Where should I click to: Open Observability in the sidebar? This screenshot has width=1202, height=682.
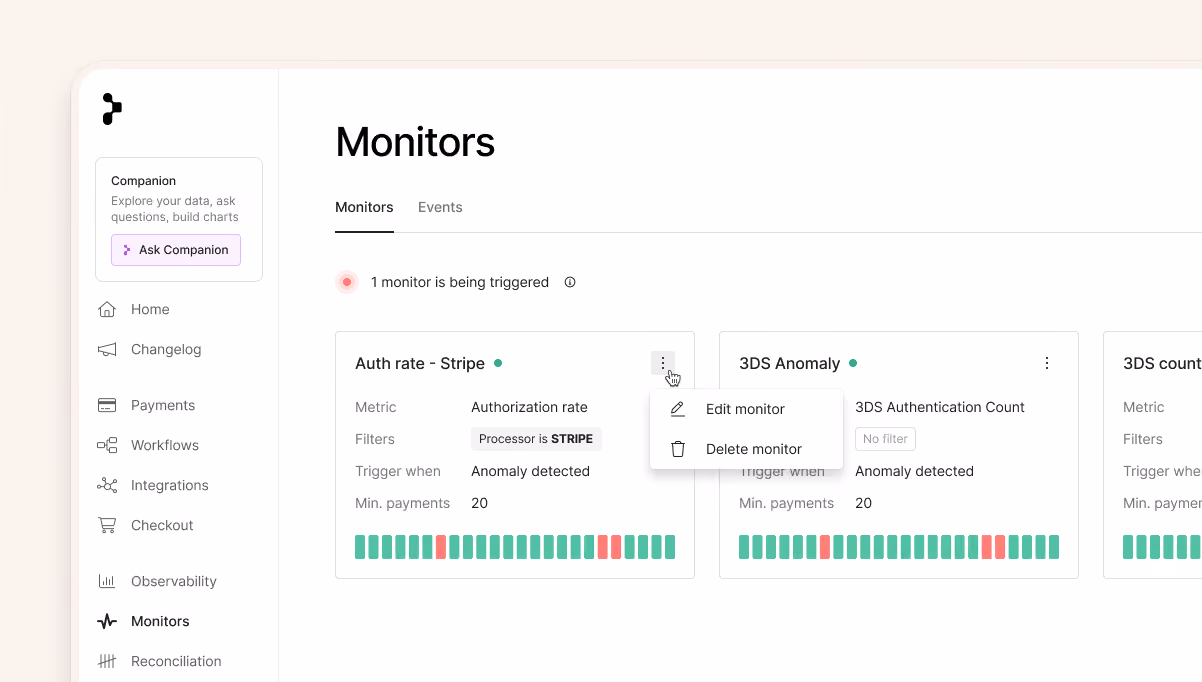coord(174,581)
